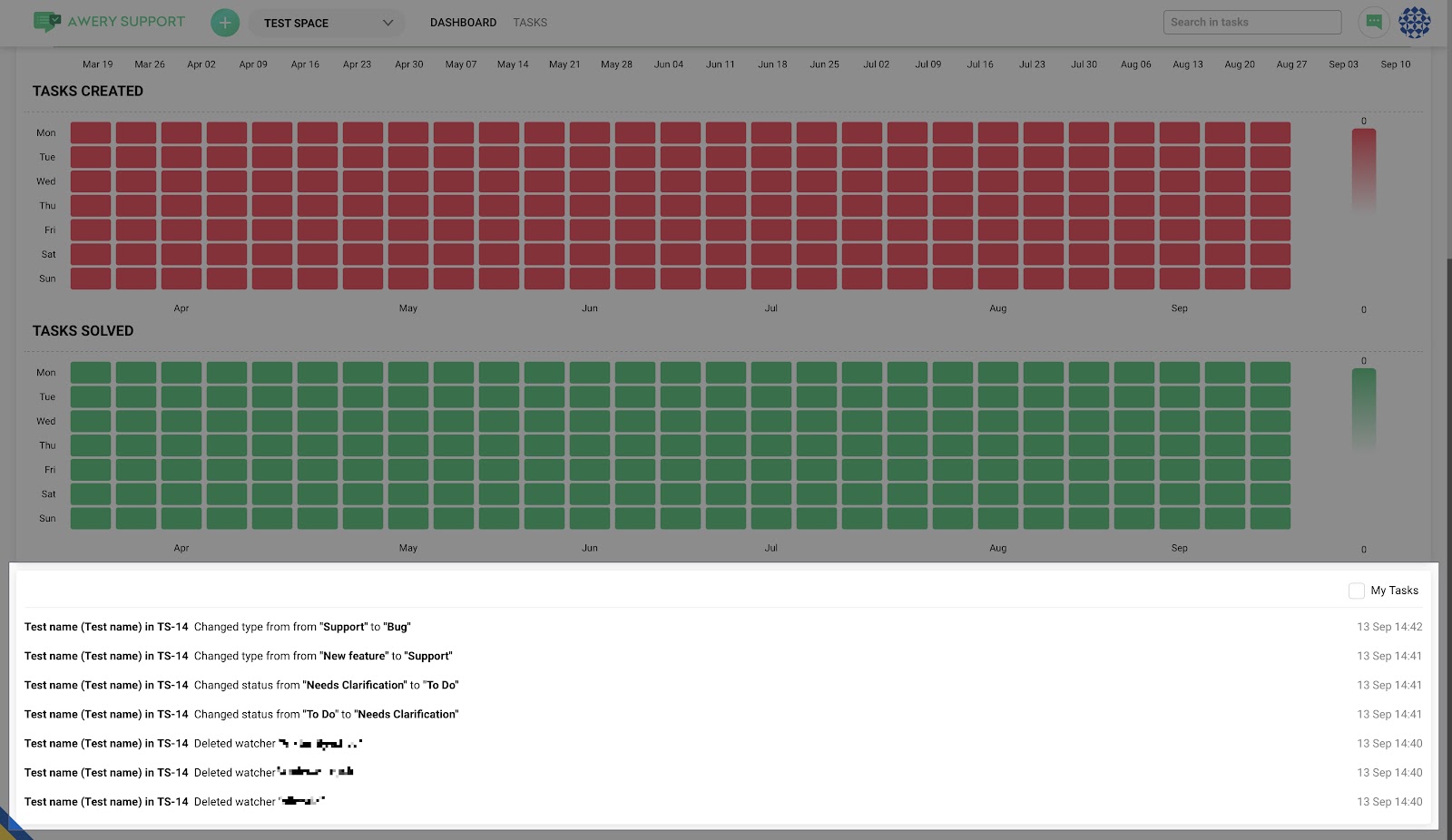Go to the TASKS tab
The height and width of the screenshot is (840, 1452).
coord(530,23)
